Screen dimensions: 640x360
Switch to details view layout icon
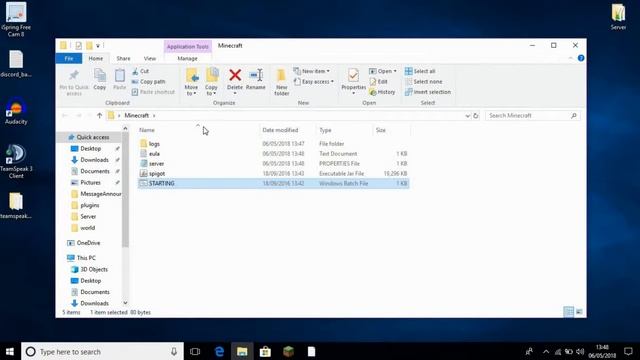pyautogui.click(x=568, y=312)
